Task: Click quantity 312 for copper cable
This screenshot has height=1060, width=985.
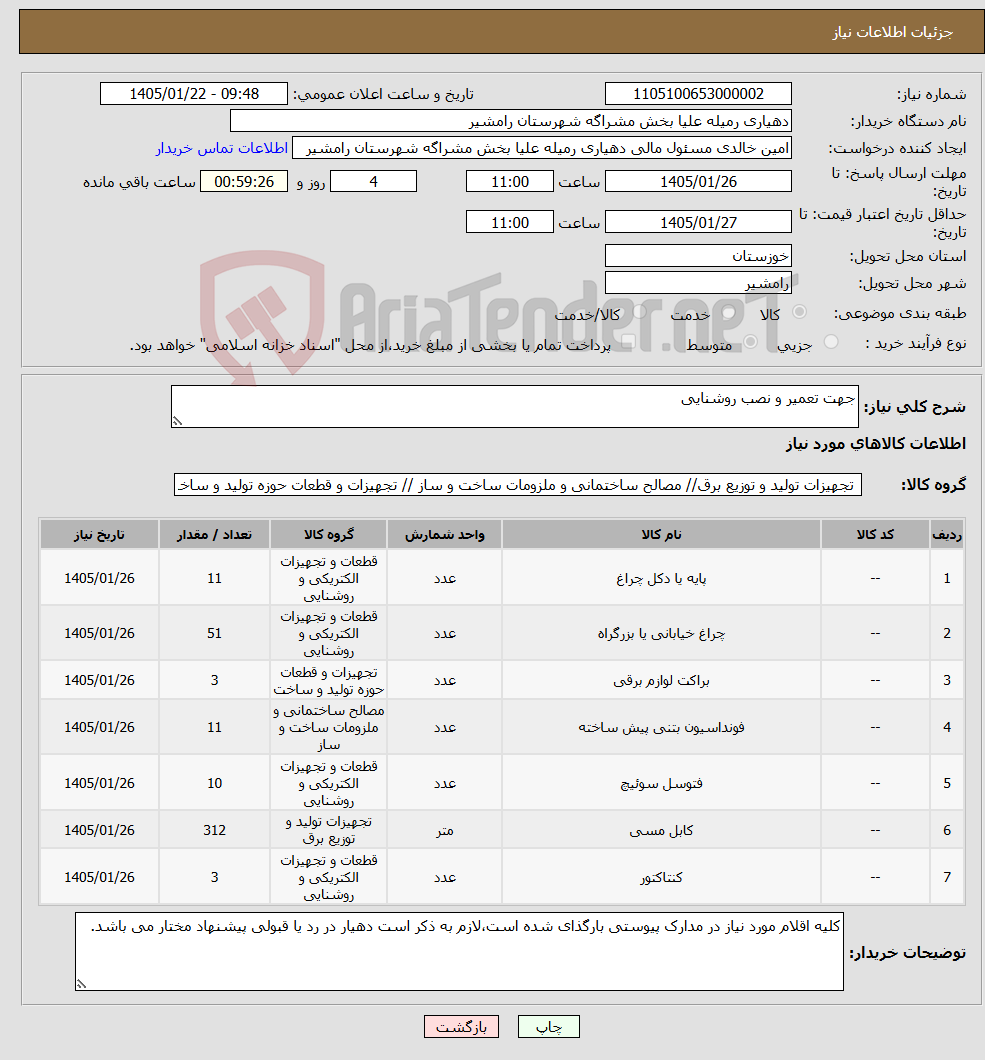Action: click(214, 830)
